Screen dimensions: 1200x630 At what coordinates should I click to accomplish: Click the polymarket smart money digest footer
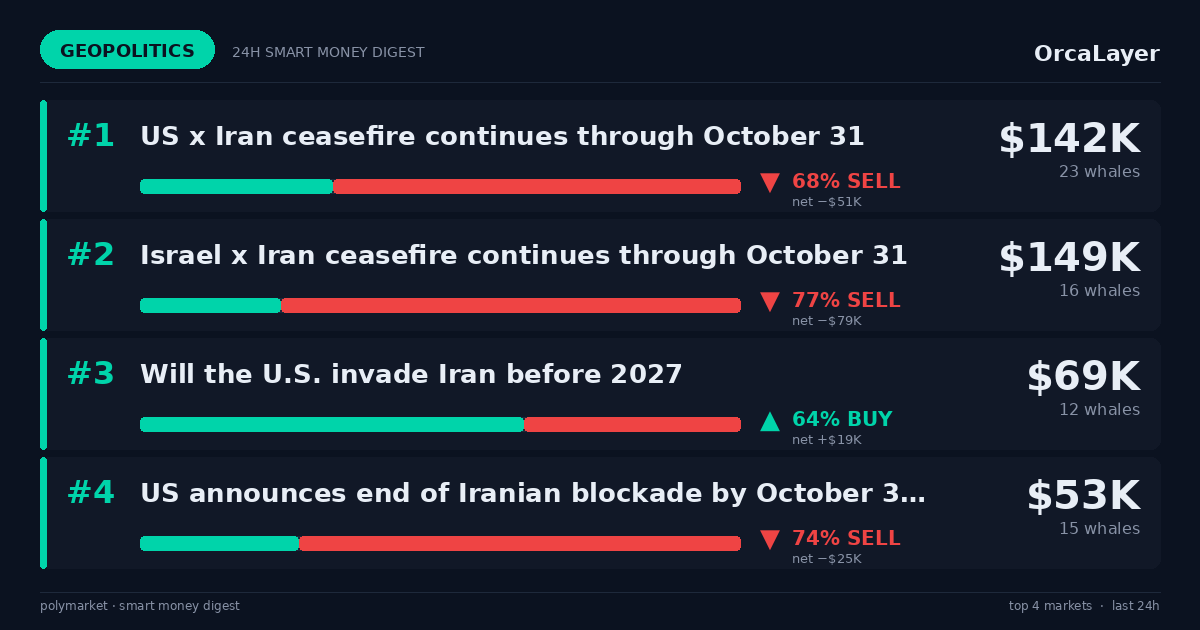point(140,606)
